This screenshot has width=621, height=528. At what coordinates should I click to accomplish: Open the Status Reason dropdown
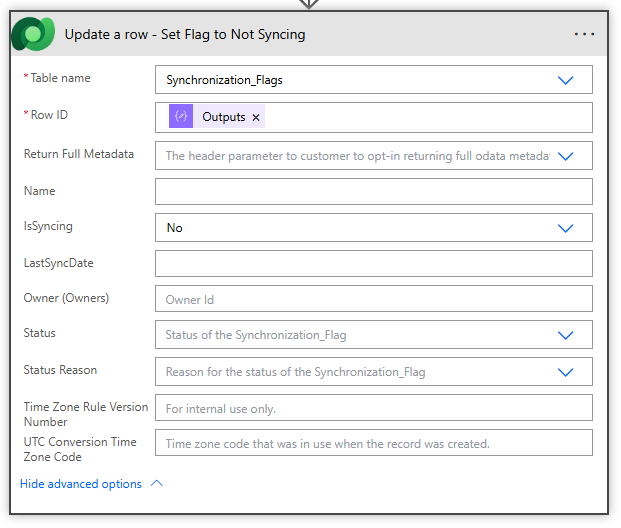565,372
